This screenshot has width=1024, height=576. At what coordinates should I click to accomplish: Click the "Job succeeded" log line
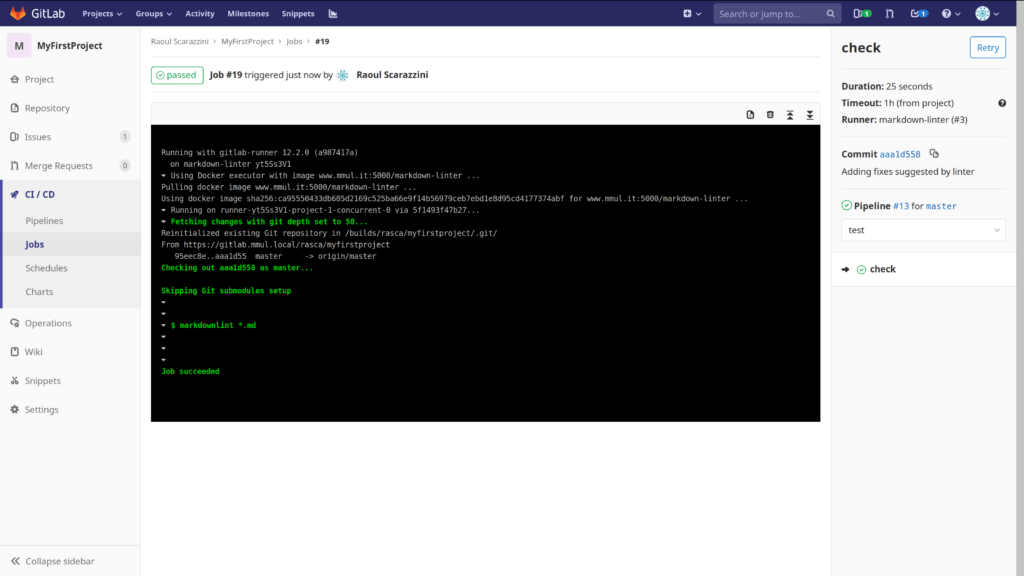point(190,371)
